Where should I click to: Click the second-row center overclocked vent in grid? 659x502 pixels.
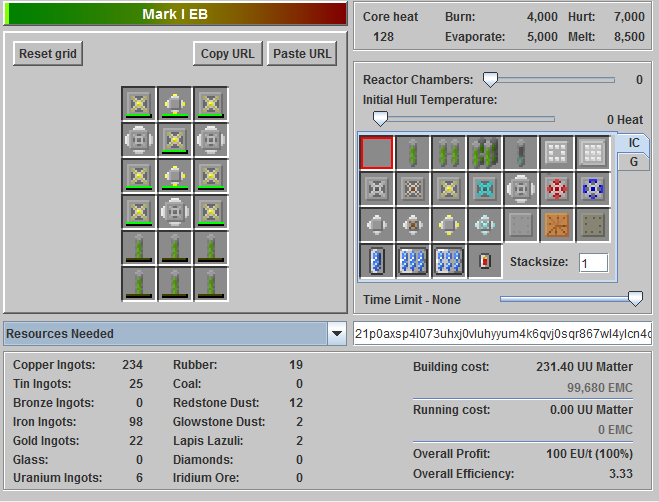pos(175,140)
